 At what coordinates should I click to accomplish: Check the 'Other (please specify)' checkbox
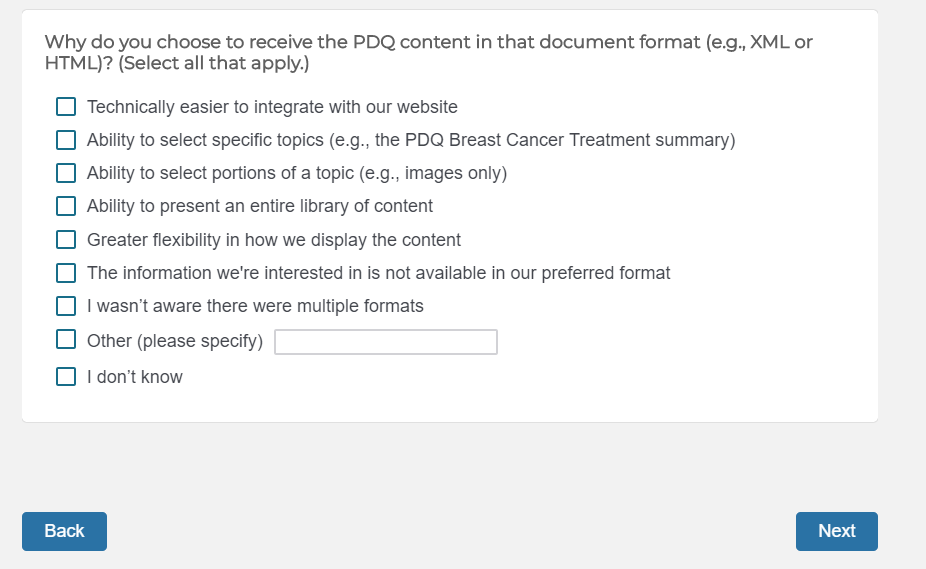(x=66, y=340)
